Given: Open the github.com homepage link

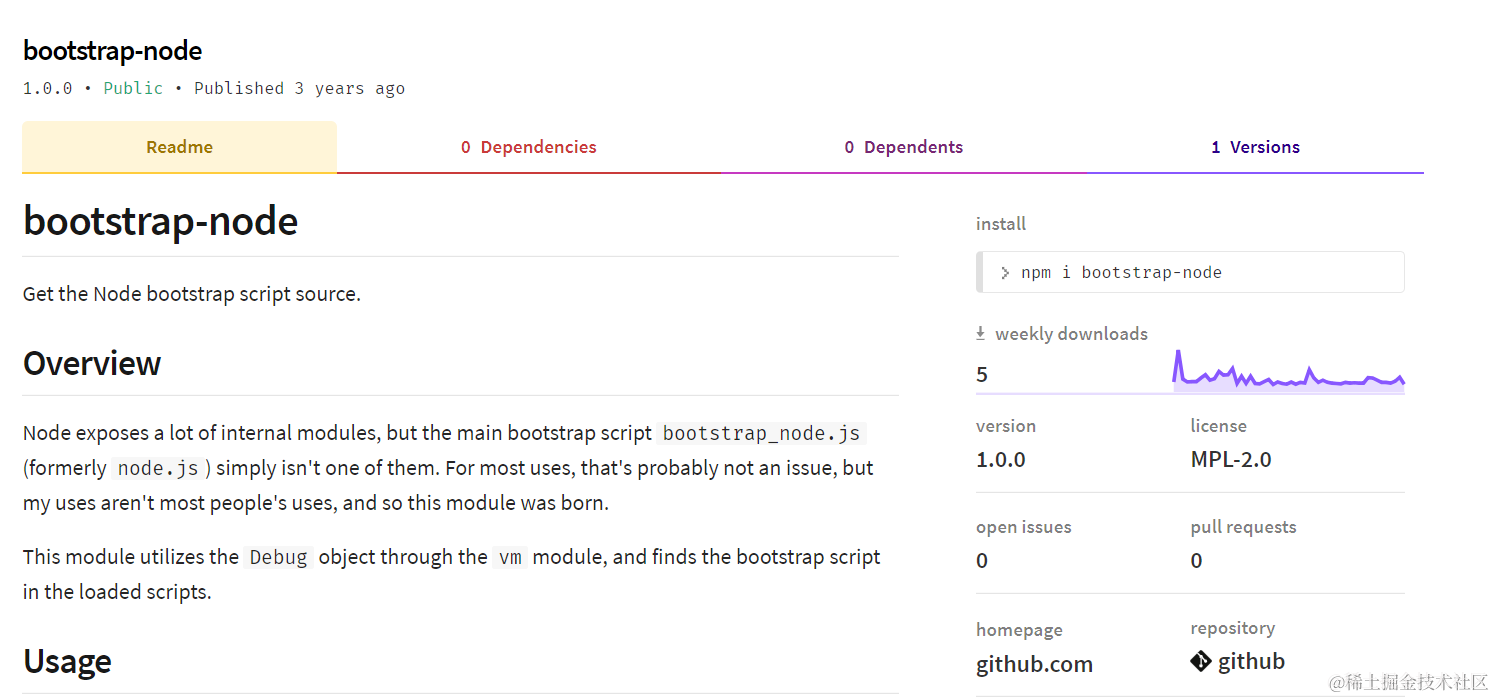Looking at the screenshot, I should coord(1034,663).
